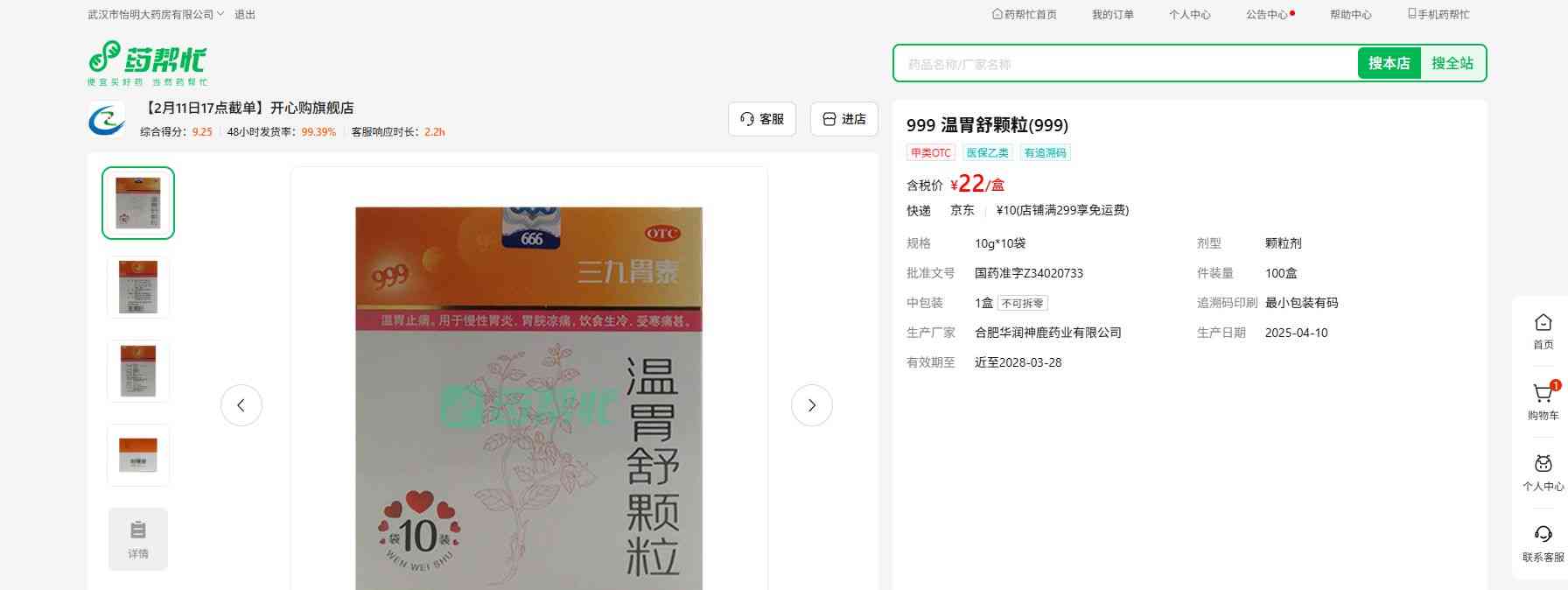The width and height of the screenshot is (1568, 590).
Task: Click 联系客服 headset icon in sidebar
Action: [x=1543, y=536]
